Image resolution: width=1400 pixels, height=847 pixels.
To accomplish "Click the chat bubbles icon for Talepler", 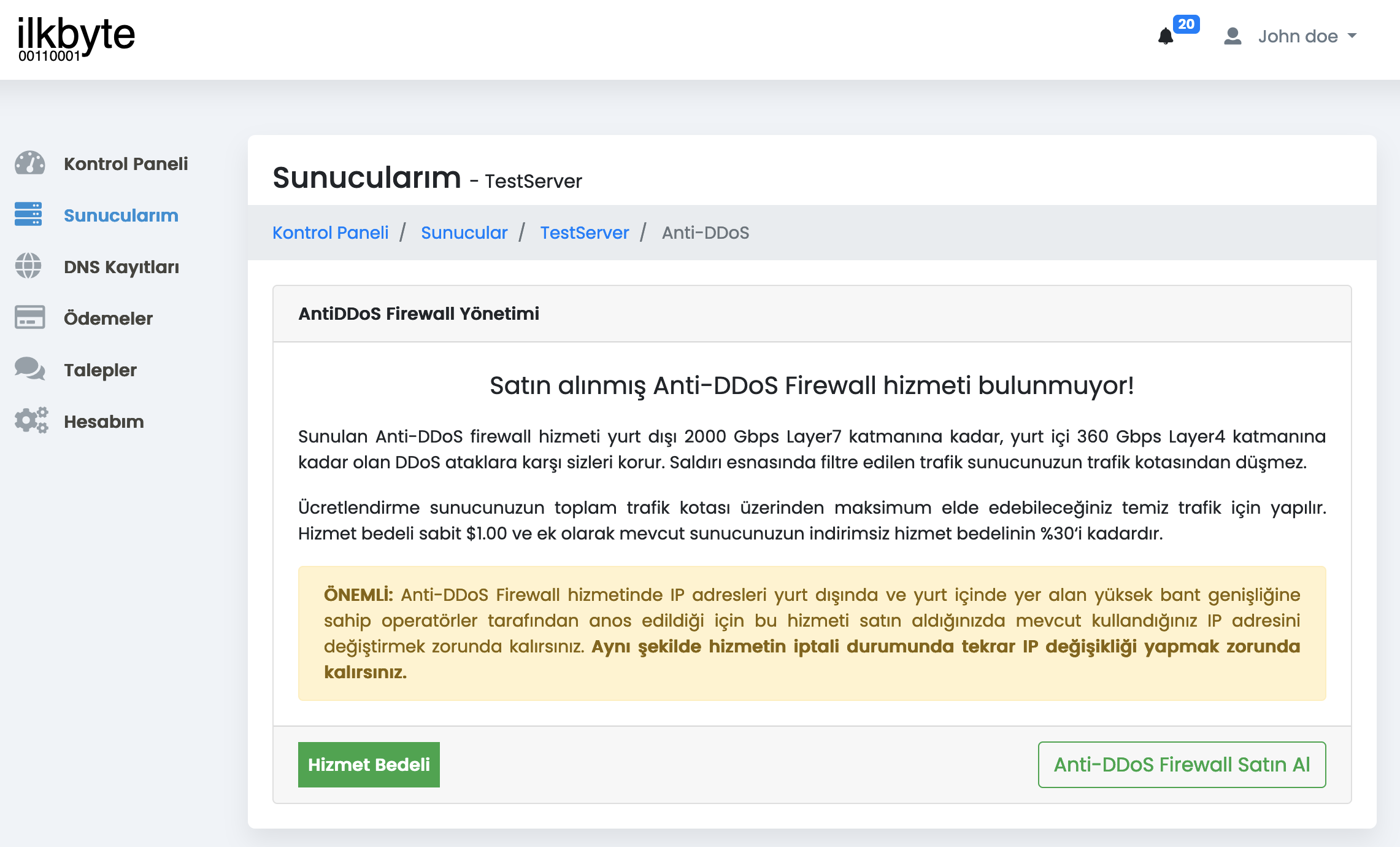I will tap(29, 369).
